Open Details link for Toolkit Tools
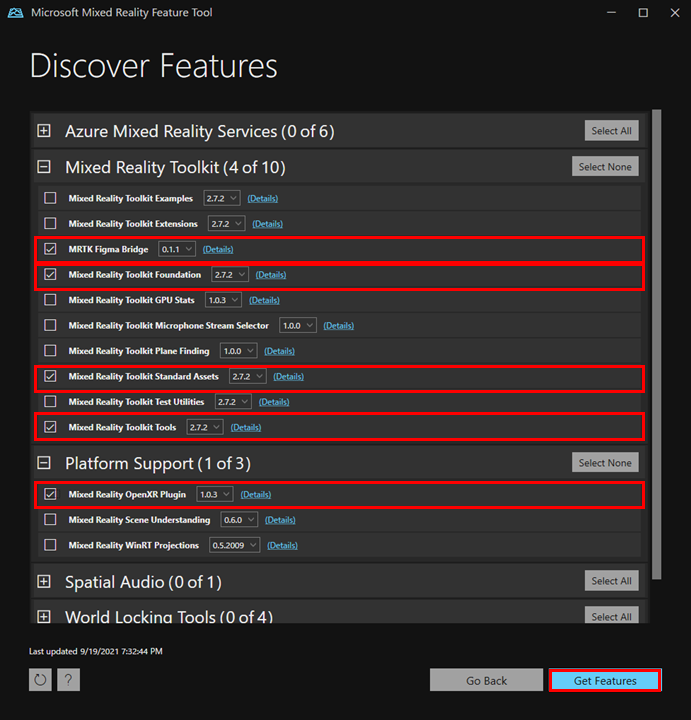Viewport: 691px width, 720px height. coord(246,428)
